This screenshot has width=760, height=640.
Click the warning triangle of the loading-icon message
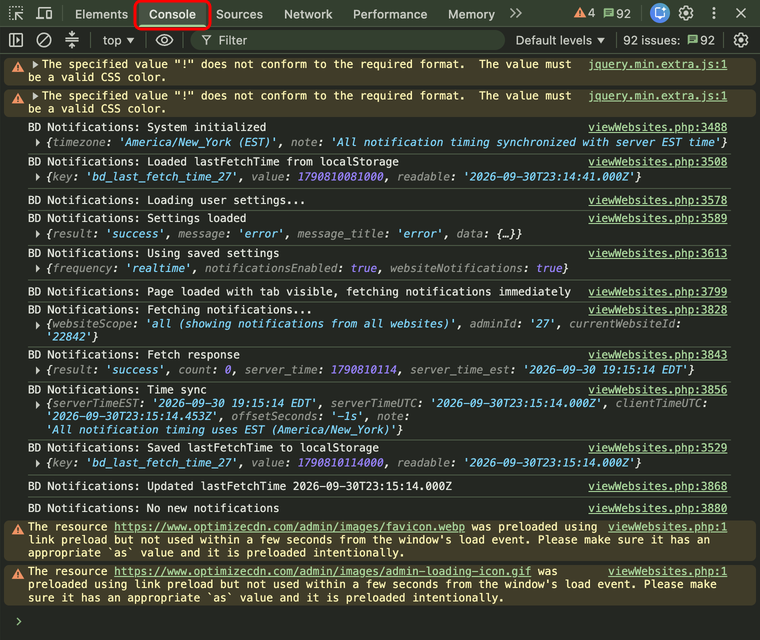(x=18, y=574)
